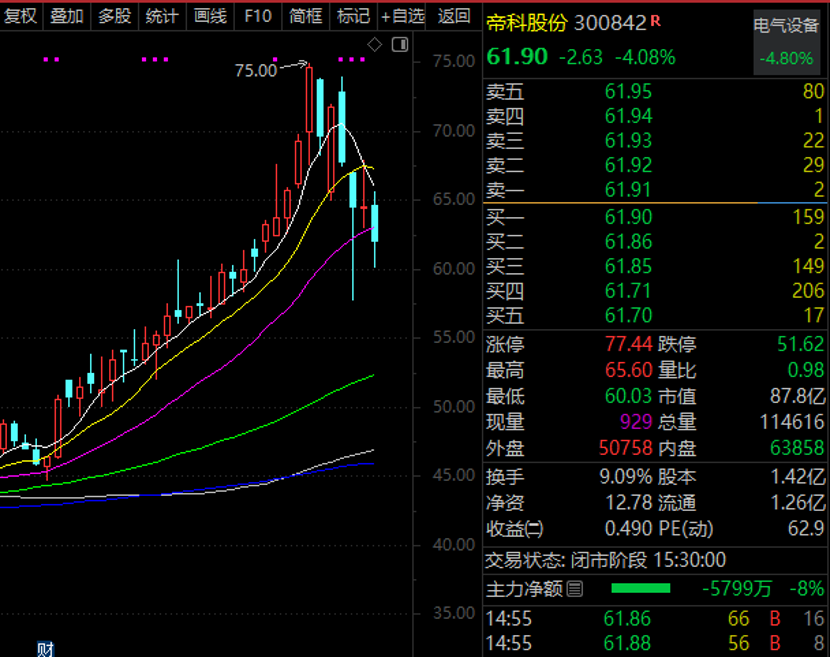Viewport: 830px width, 658px height.
Task: Click the magenta dots marker above the 75.00 peak
Action: [x=275, y=59]
